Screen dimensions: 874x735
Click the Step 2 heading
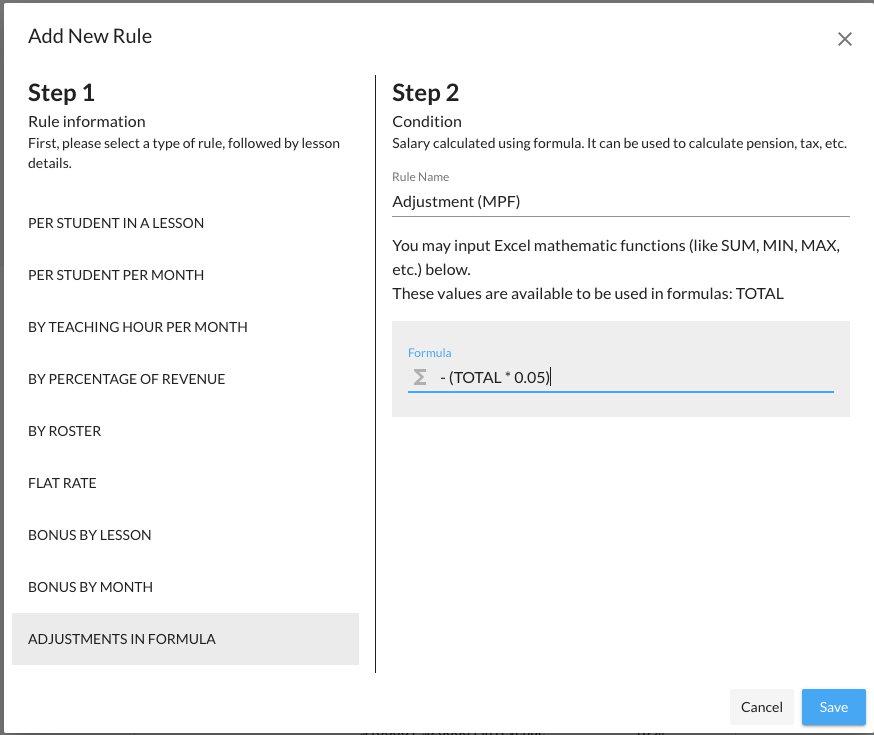click(425, 93)
